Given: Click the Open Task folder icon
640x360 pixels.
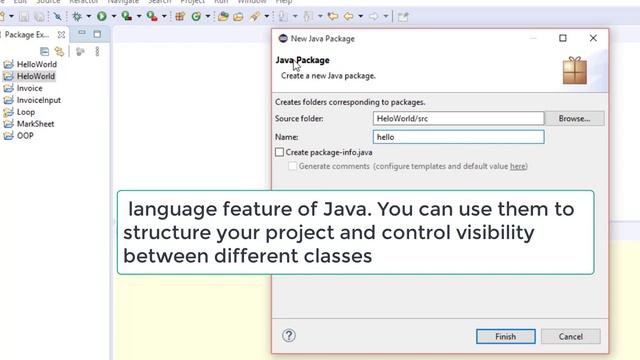Looking at the screenshot, I should 238,16.
